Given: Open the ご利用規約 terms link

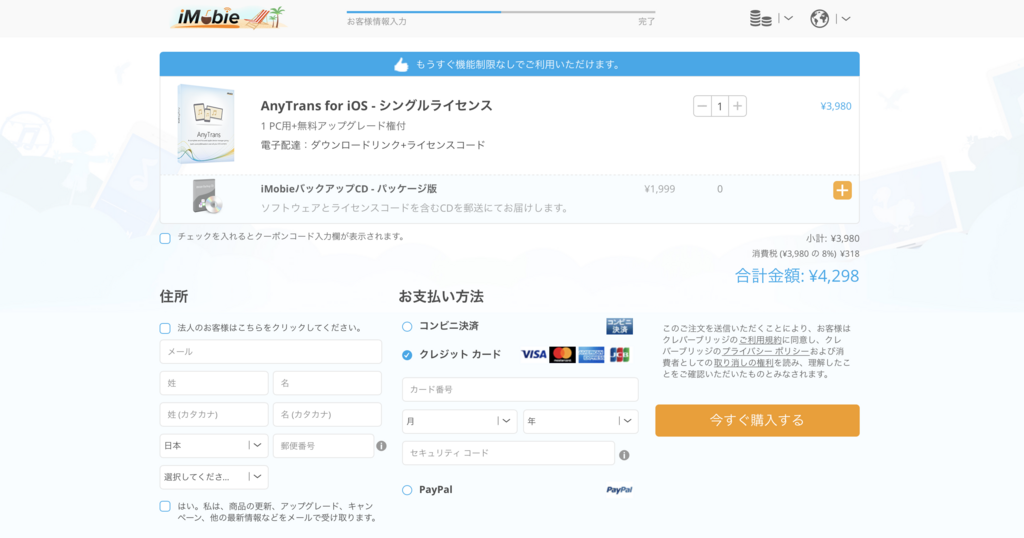Looking at the screenshot, I should (x=760, y=340).
